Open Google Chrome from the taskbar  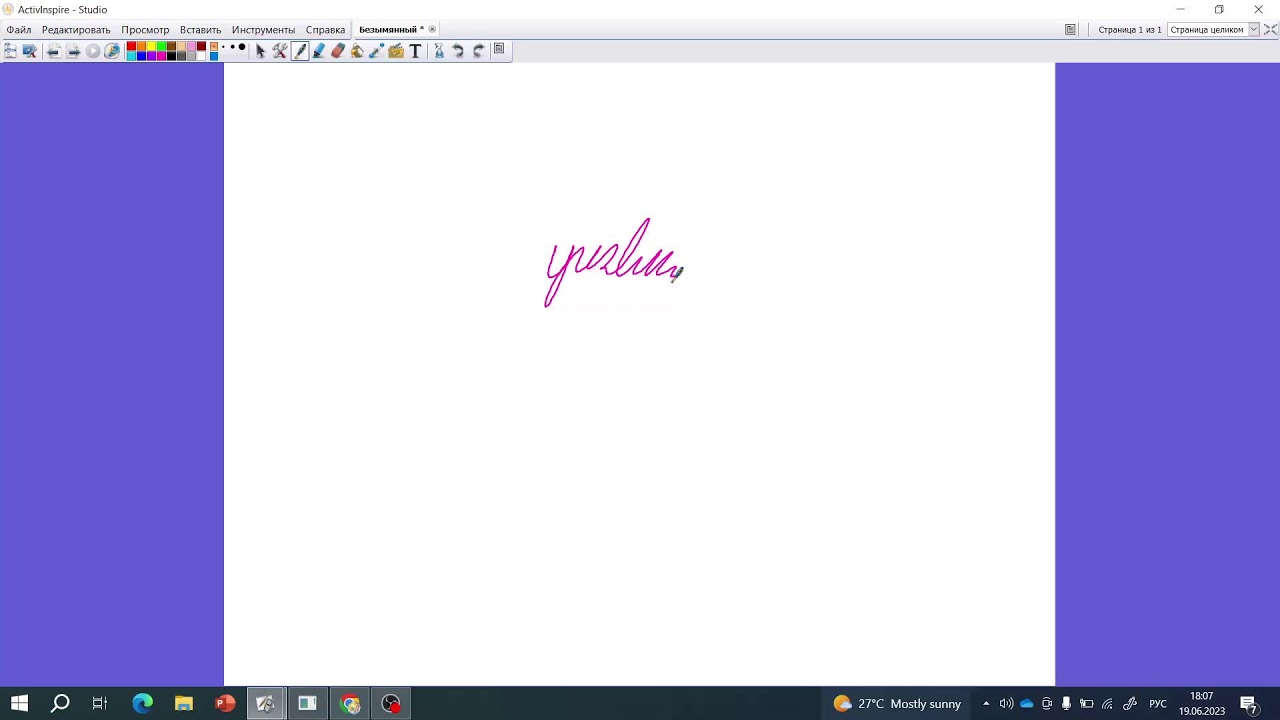coord(350,703)
